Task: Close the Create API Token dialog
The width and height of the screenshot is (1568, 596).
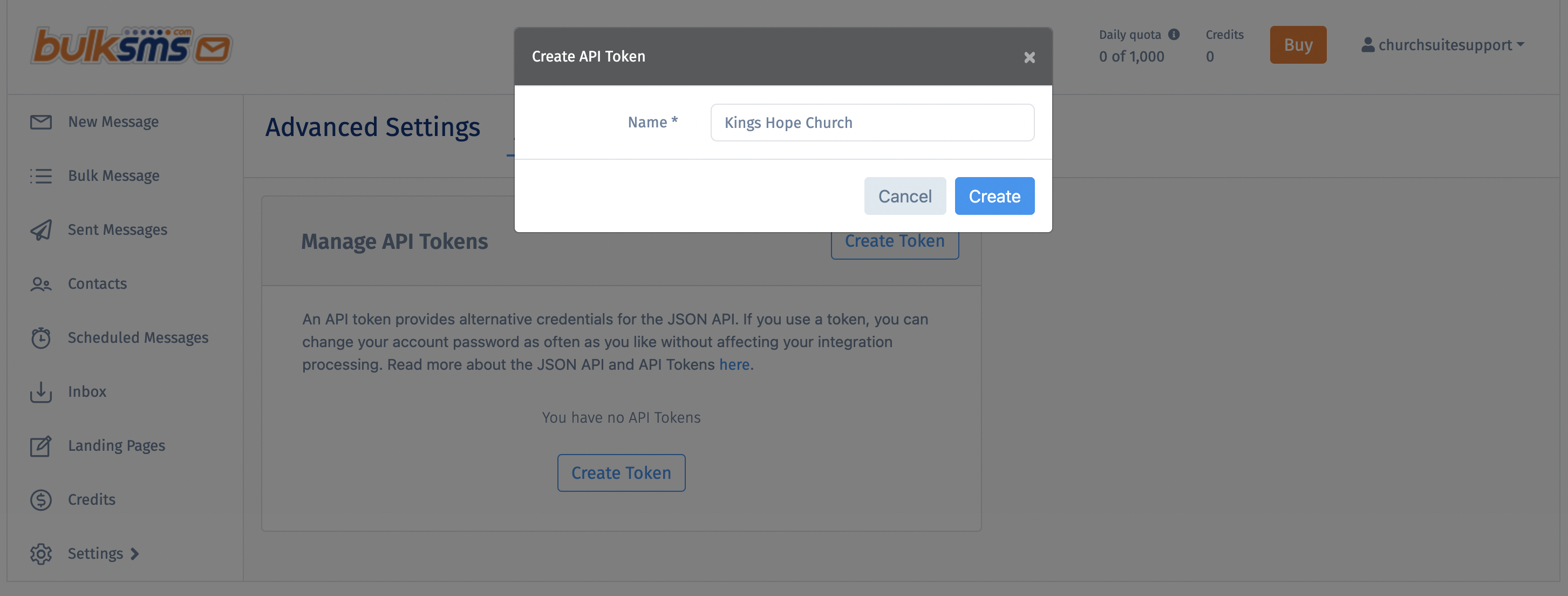Action: [x=1030, y=57]
